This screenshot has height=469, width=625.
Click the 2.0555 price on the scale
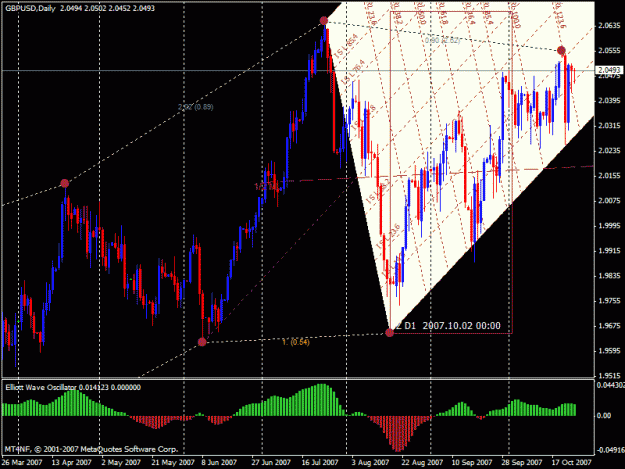(609, 51)
